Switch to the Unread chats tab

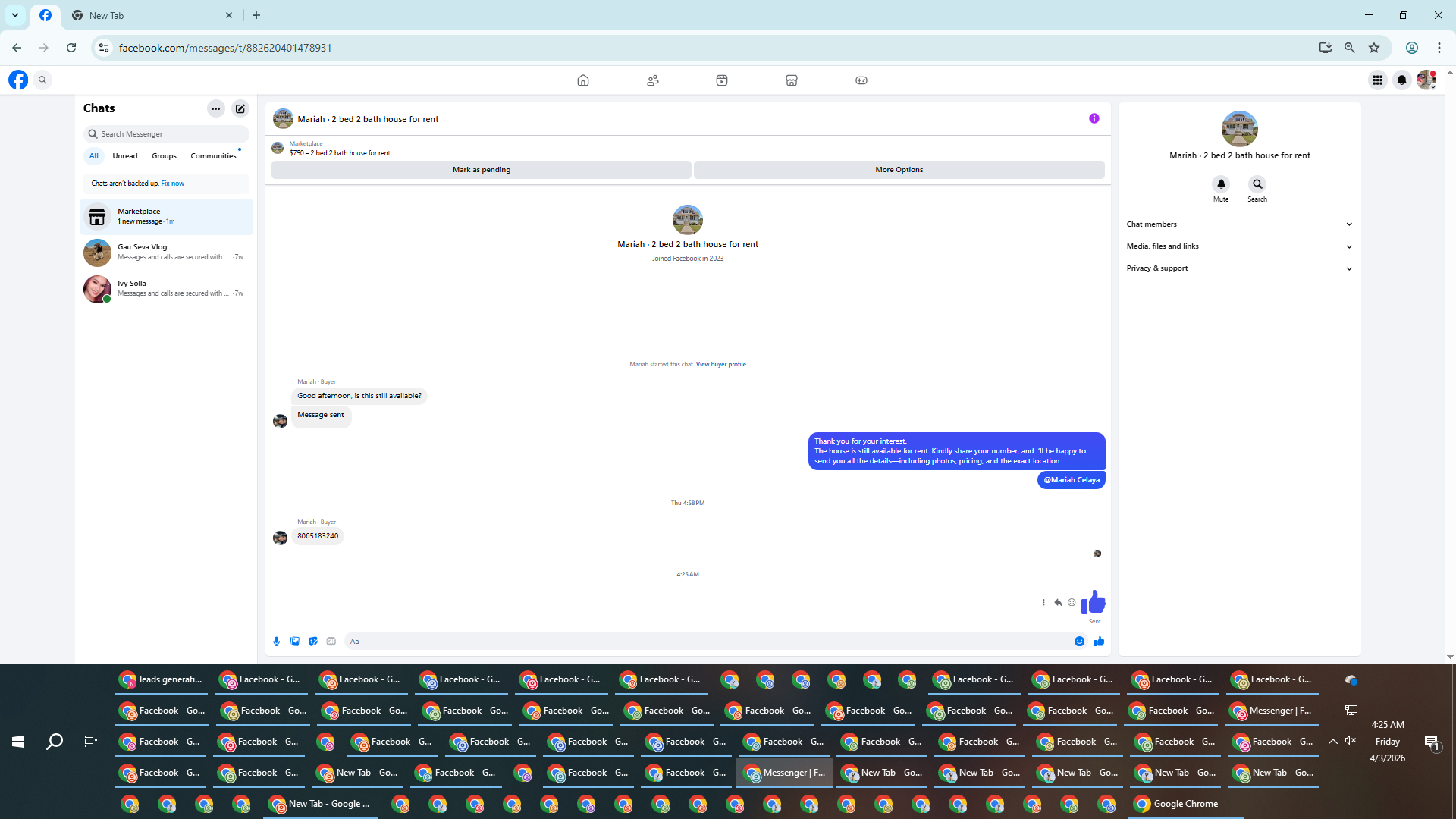click(125, 156)
